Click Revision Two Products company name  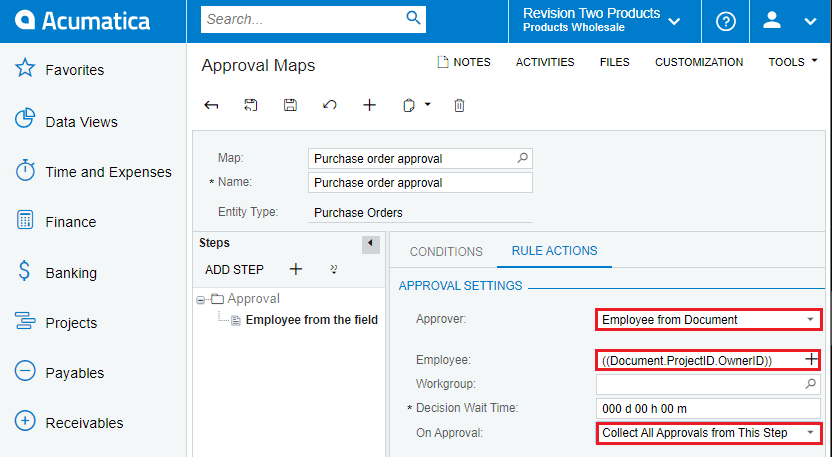click(592, 13)
